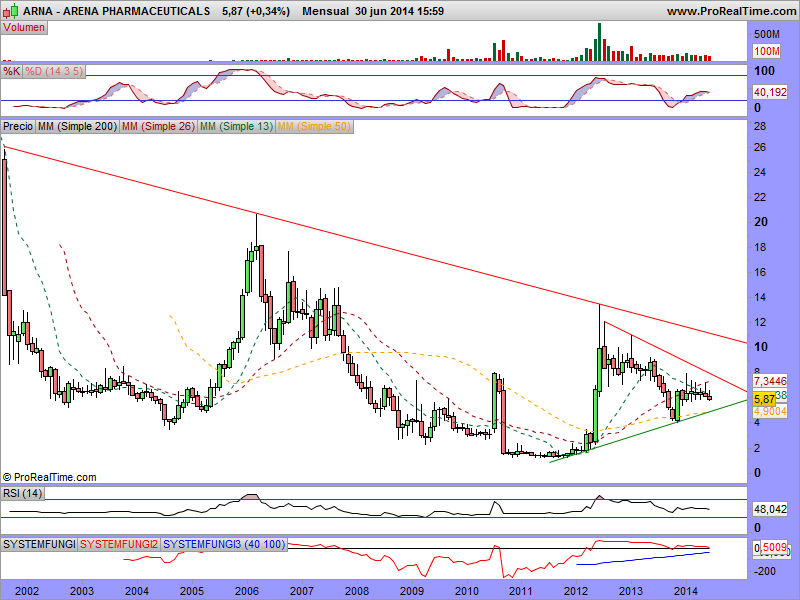Click the %D (14 3 5) label
Viewport: 800px width, 600px height.
[54, 71]
